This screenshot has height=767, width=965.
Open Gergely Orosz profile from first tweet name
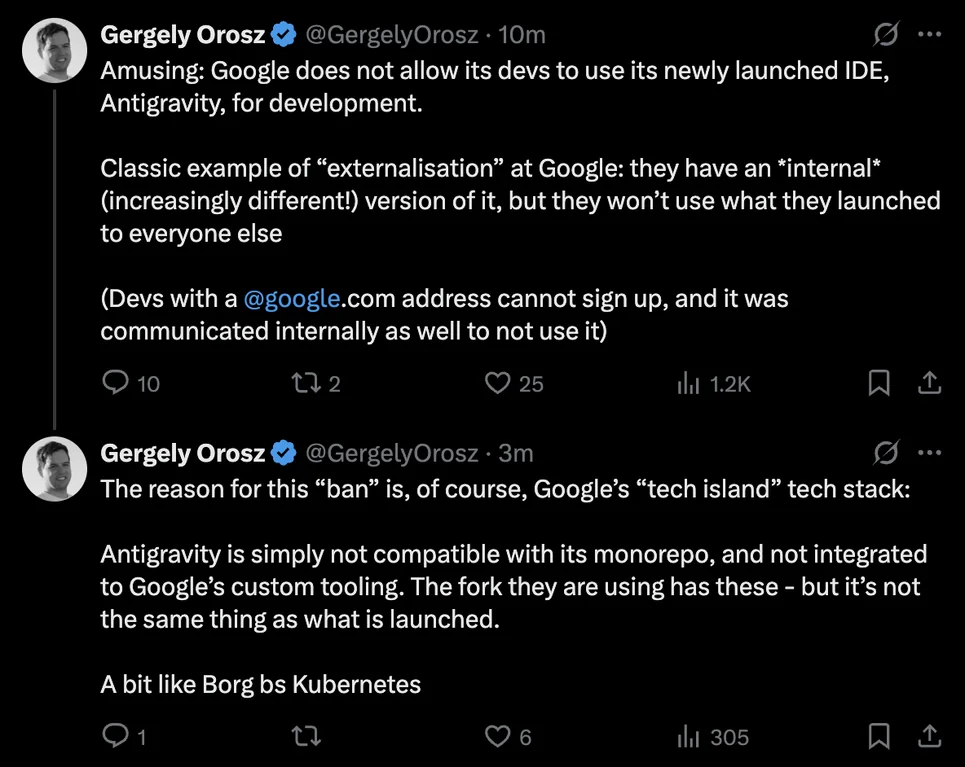182,35
